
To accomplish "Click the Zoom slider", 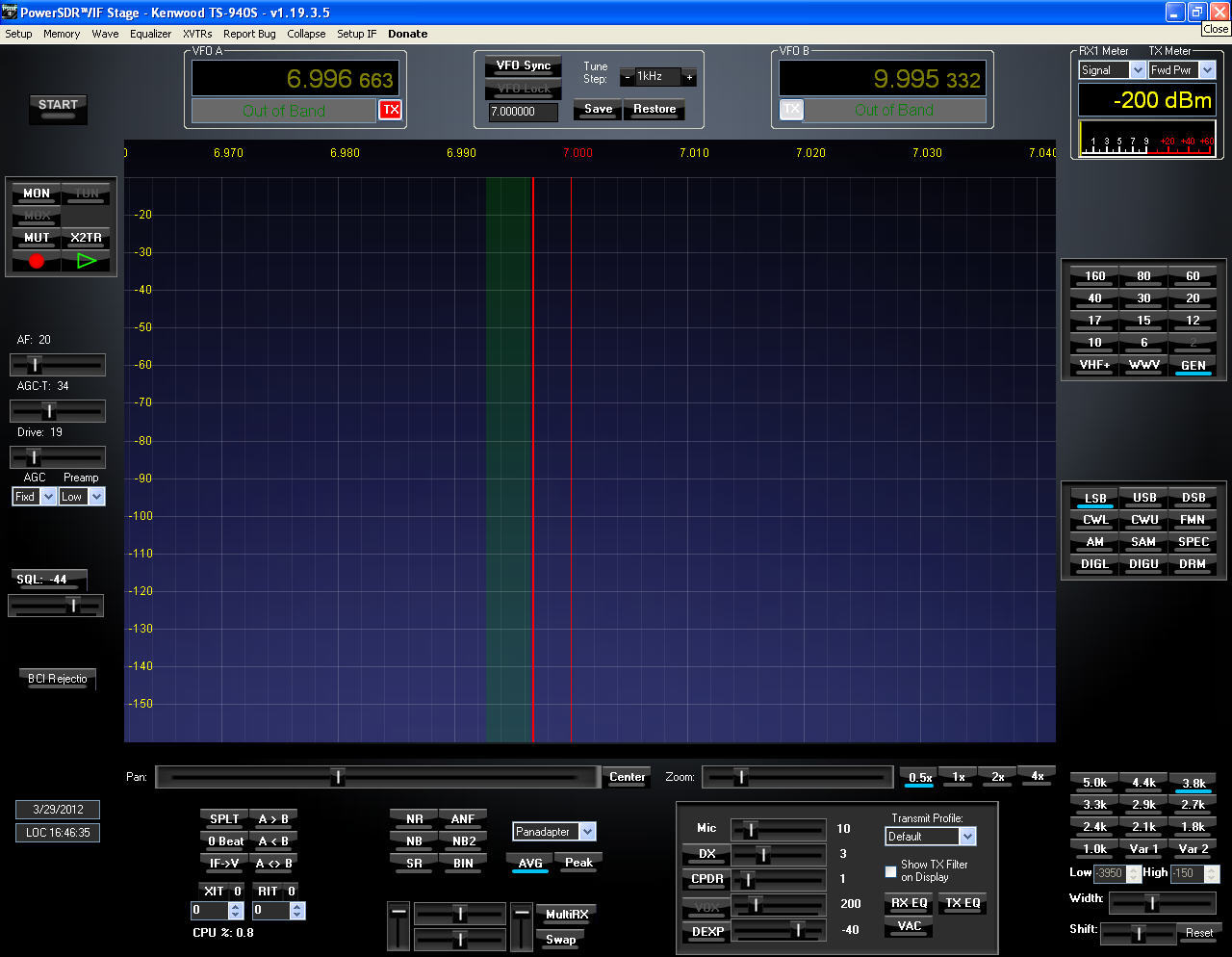I will click(798, 777).
